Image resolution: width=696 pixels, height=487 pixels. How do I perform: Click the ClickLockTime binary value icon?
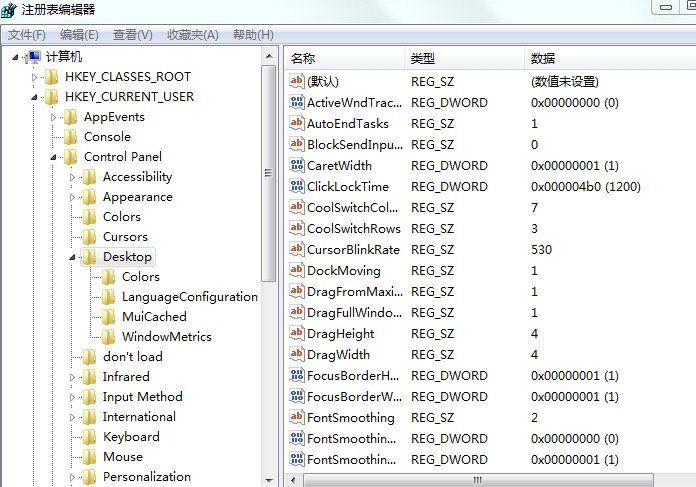[296, 186]
